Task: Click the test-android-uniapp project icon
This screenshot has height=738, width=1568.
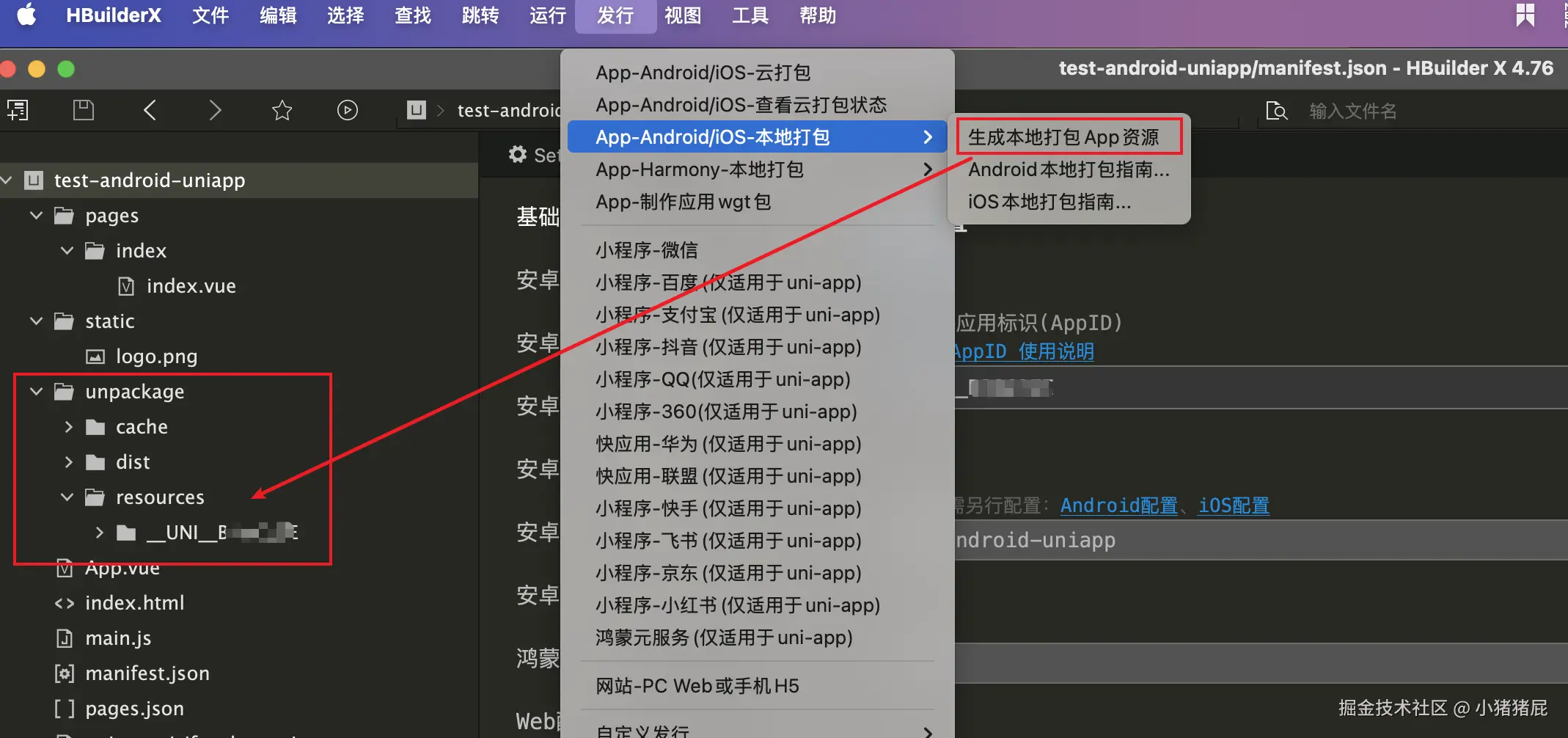Action: coord(34,180)
